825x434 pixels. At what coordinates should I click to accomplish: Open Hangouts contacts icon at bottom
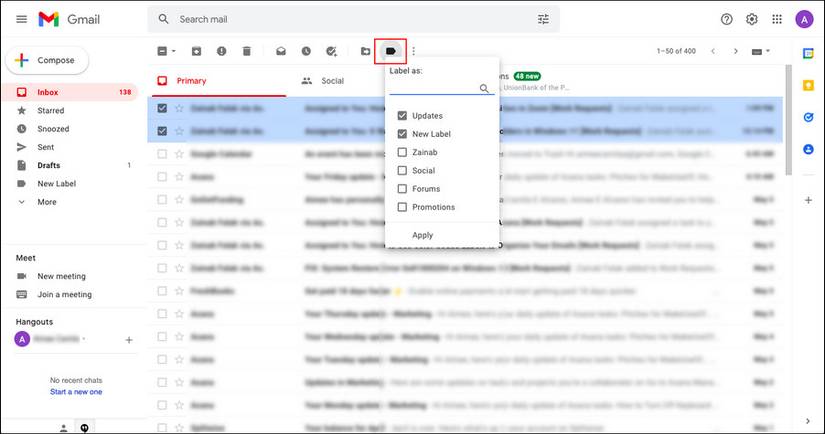click(64, 428)
